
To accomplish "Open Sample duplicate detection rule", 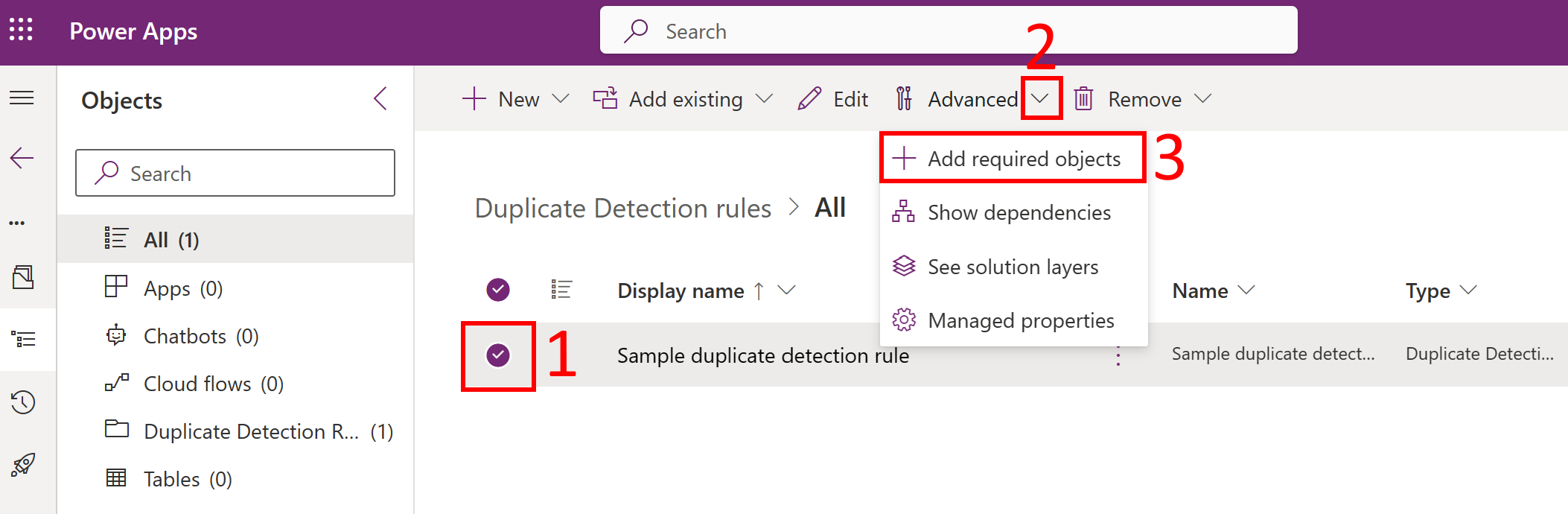I will (x=762, y=355).
